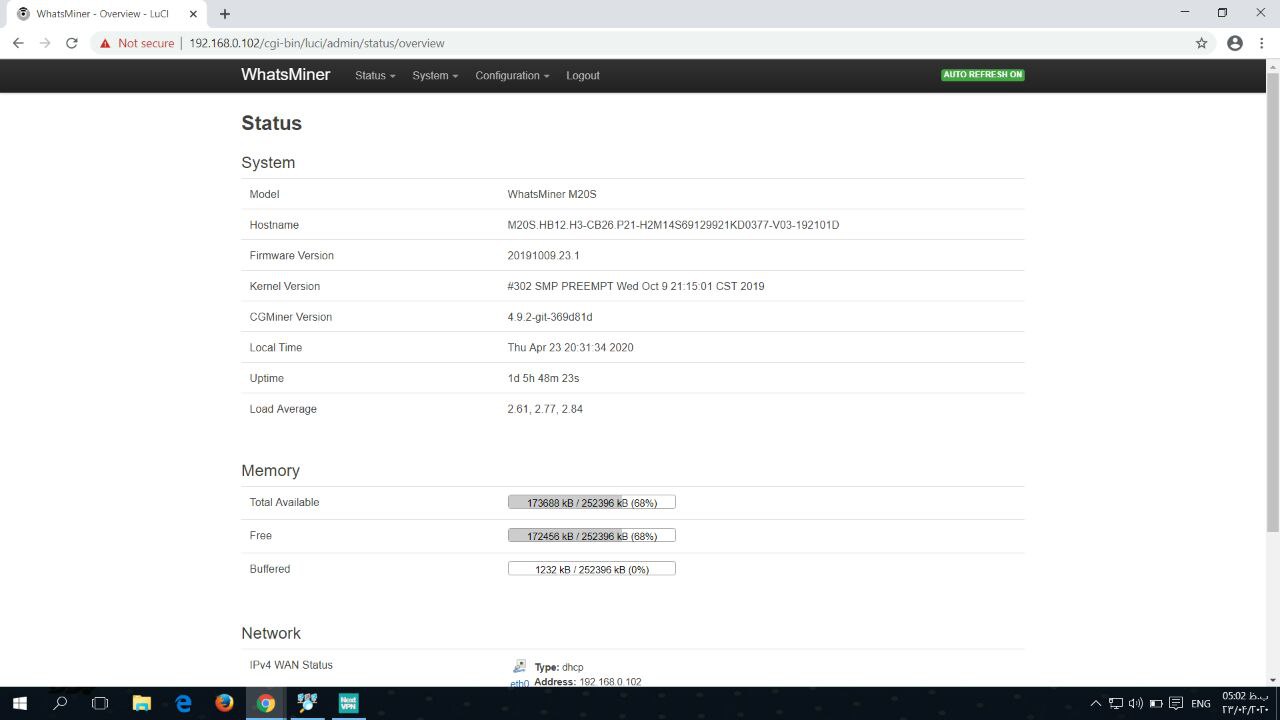Click the Not secure warning icon

coord(105,43)
